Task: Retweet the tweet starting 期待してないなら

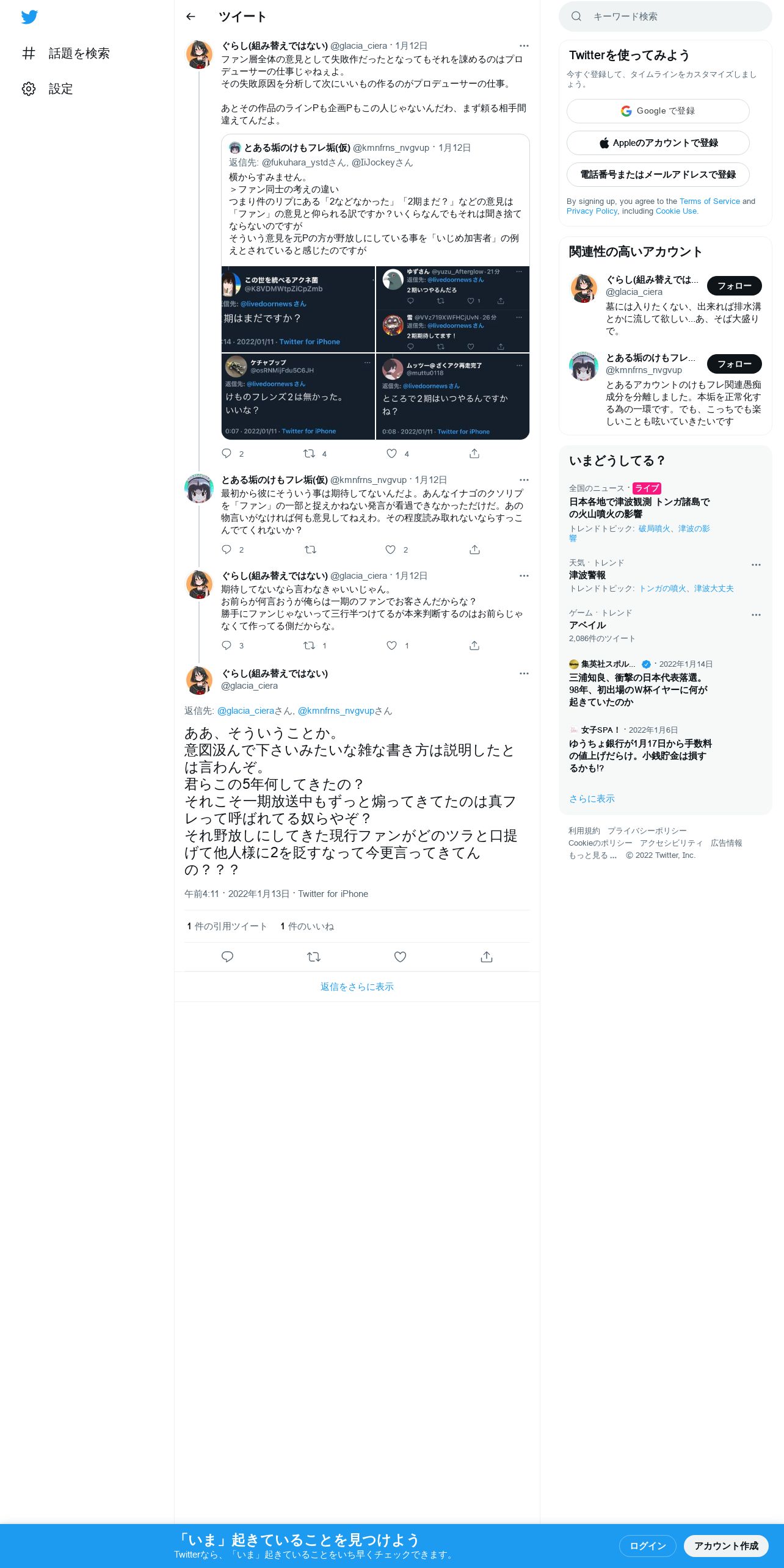Action: point(310,645)
